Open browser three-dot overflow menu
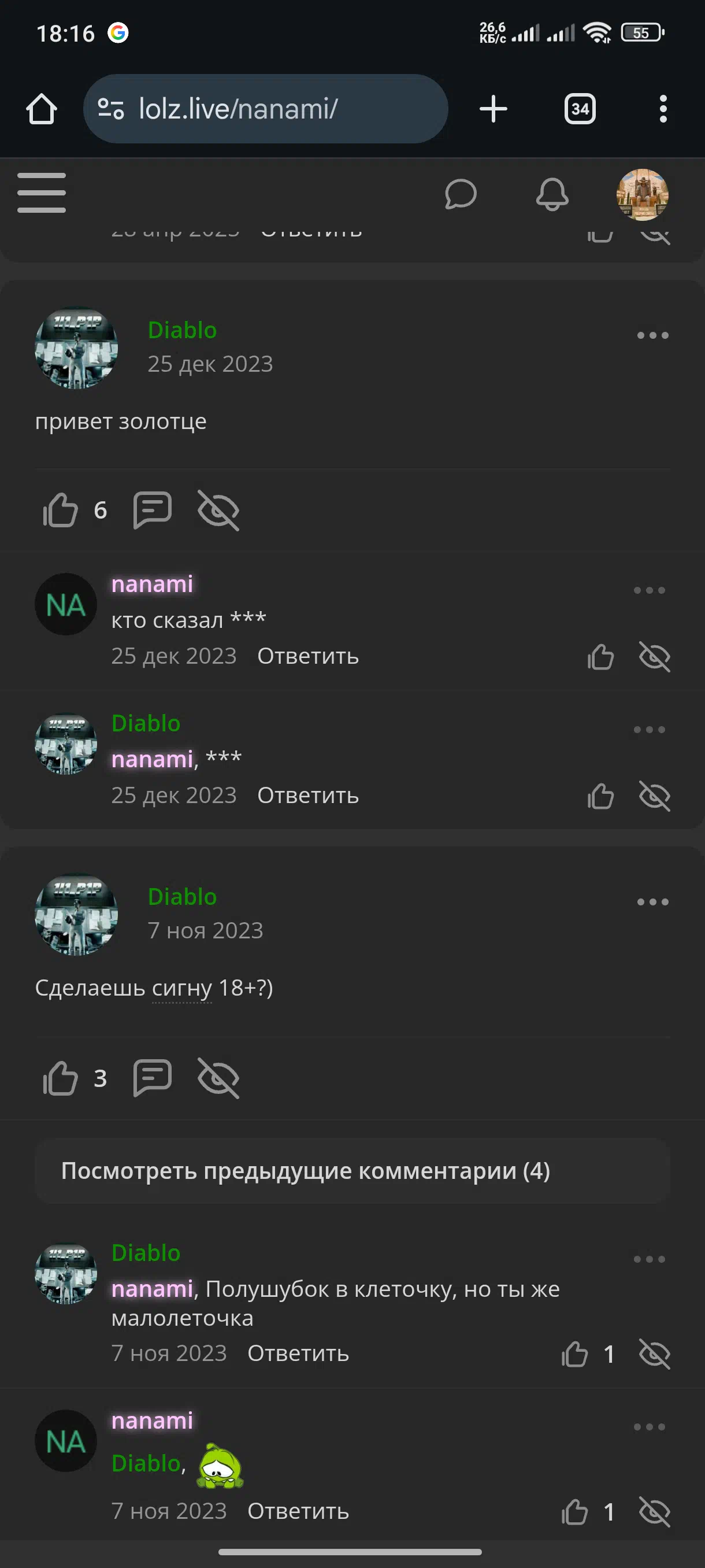Viewport: 705px width, 1568px height. point(663,109)
